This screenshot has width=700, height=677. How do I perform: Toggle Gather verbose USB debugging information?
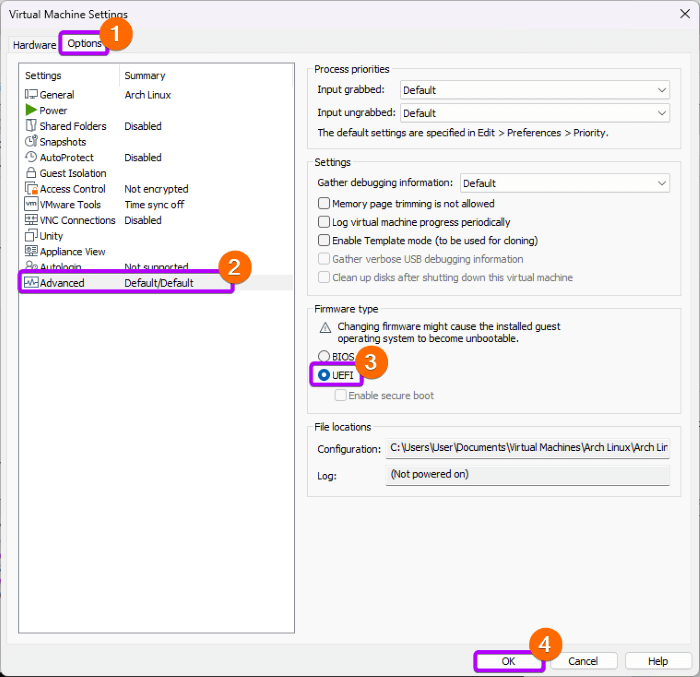click(x=324, y=259)
